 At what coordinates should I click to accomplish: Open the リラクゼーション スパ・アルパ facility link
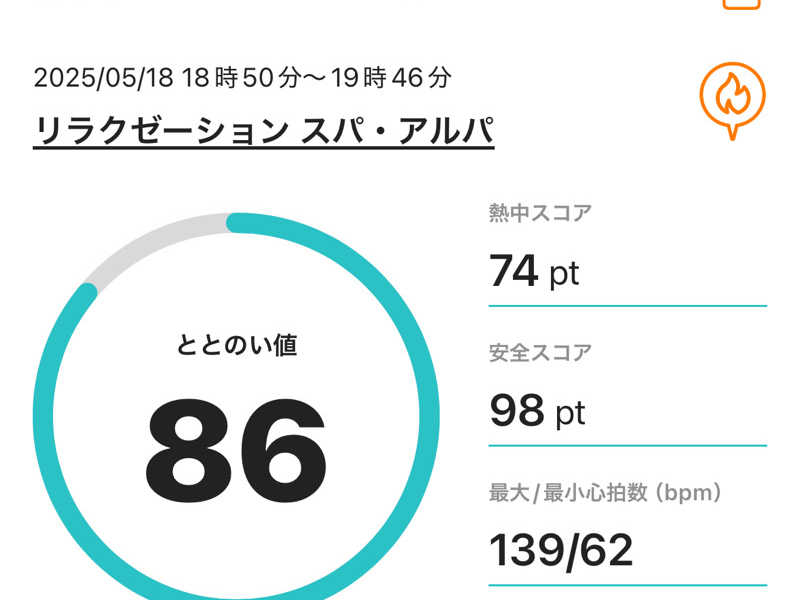[264, 131]
